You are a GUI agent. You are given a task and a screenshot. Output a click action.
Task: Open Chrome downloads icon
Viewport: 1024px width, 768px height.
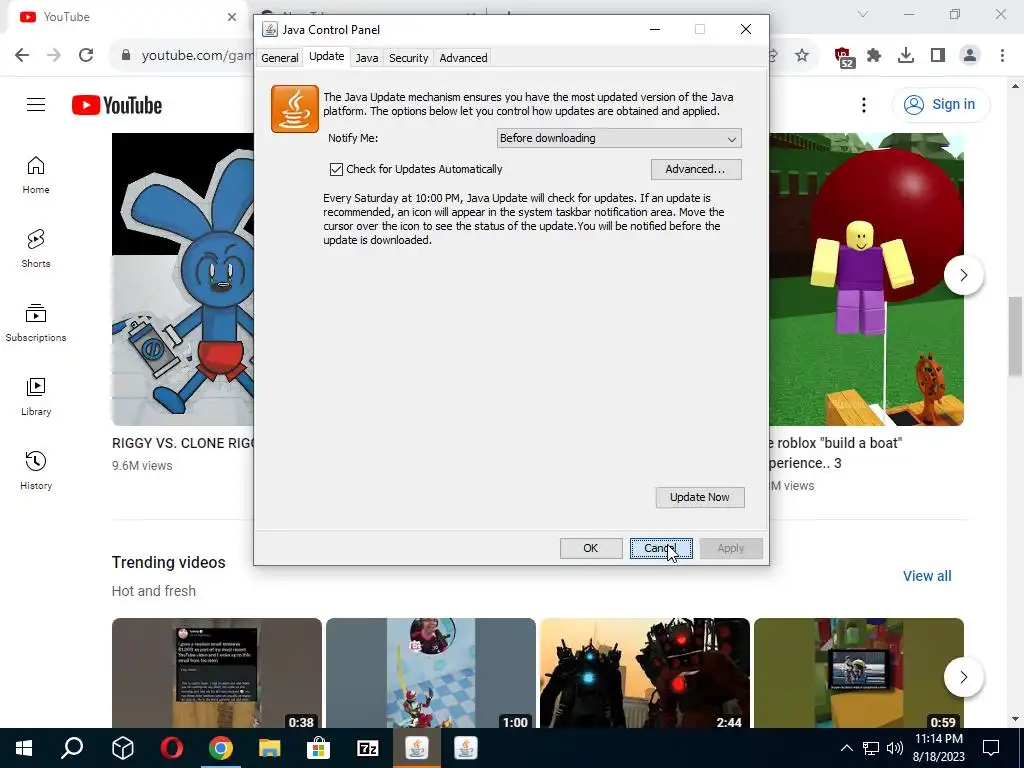pos(906,56)
